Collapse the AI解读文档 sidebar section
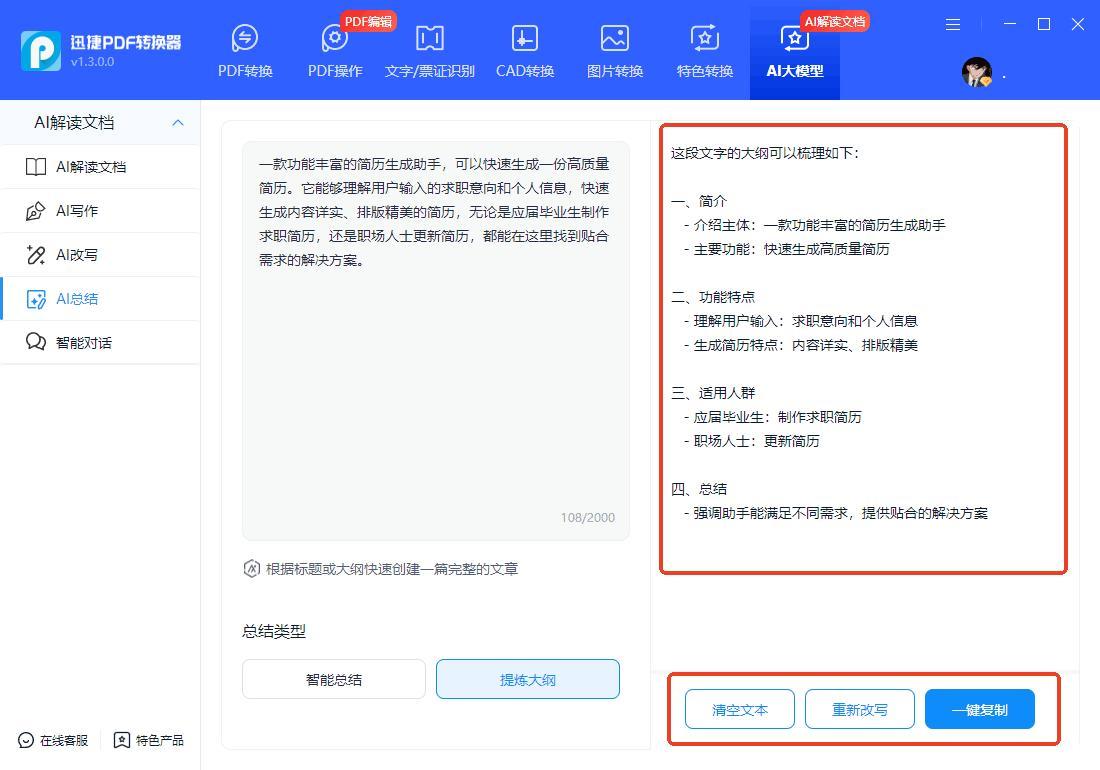Screen dimensions: 1100x770 pyautogui.click(x=178, y=123)
